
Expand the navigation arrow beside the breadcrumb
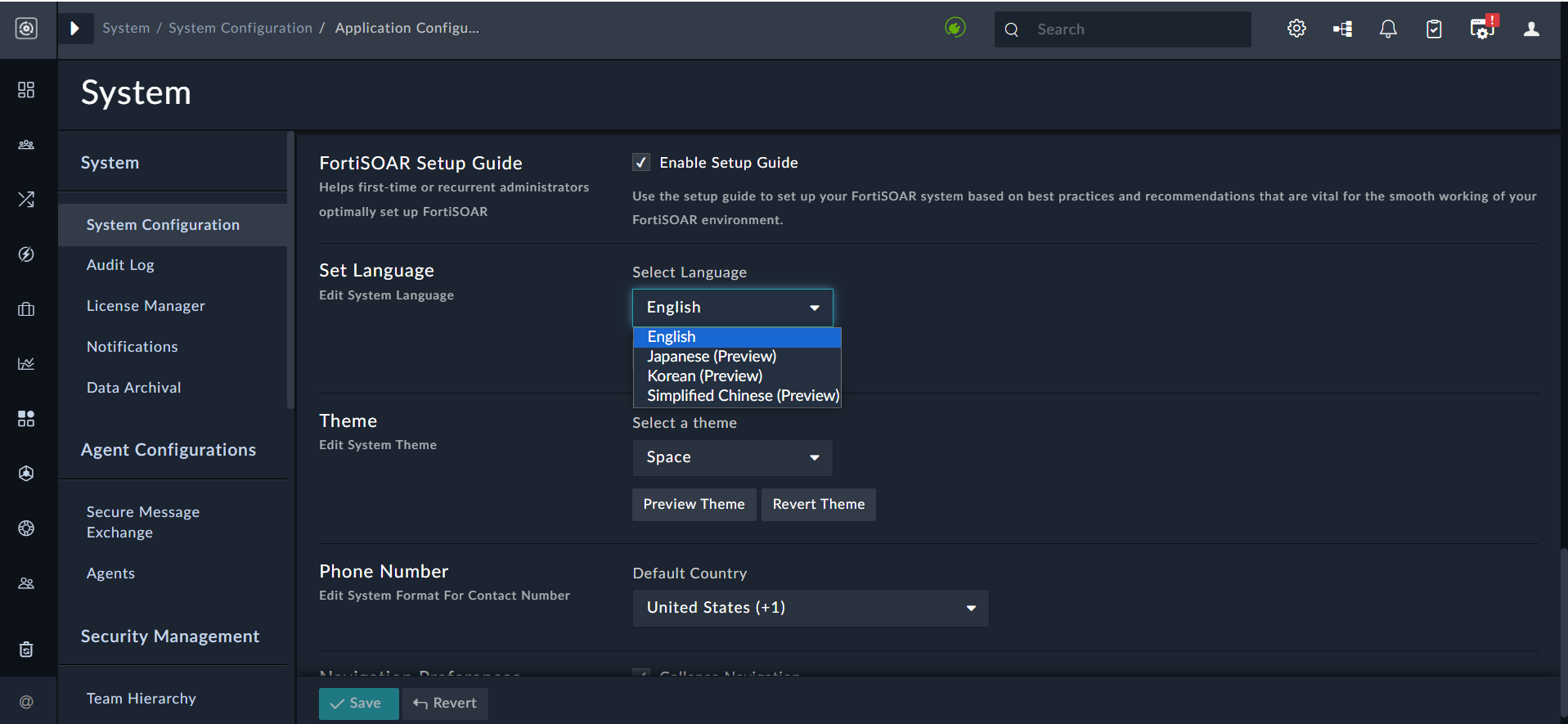click(x=75, y=29)
